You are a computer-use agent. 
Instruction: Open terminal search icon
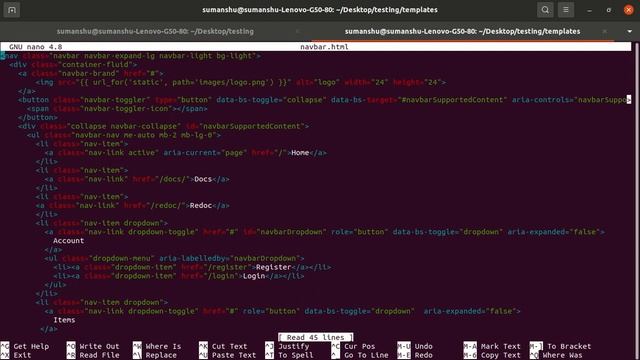point(545,10)
